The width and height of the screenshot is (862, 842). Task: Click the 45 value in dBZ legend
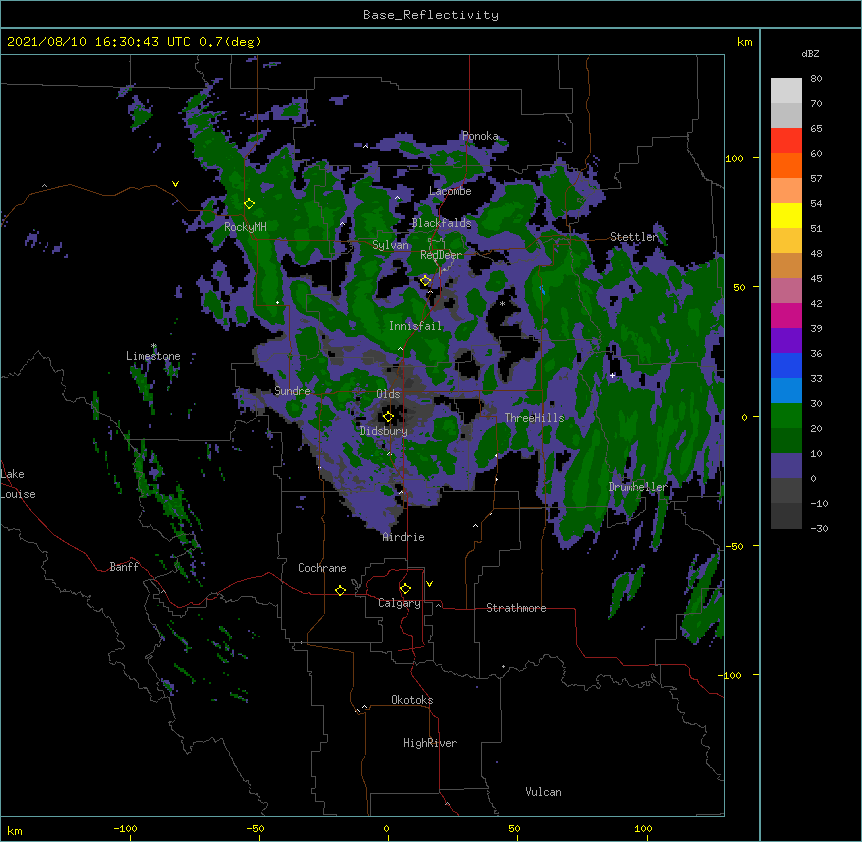[x=816, y=279]
